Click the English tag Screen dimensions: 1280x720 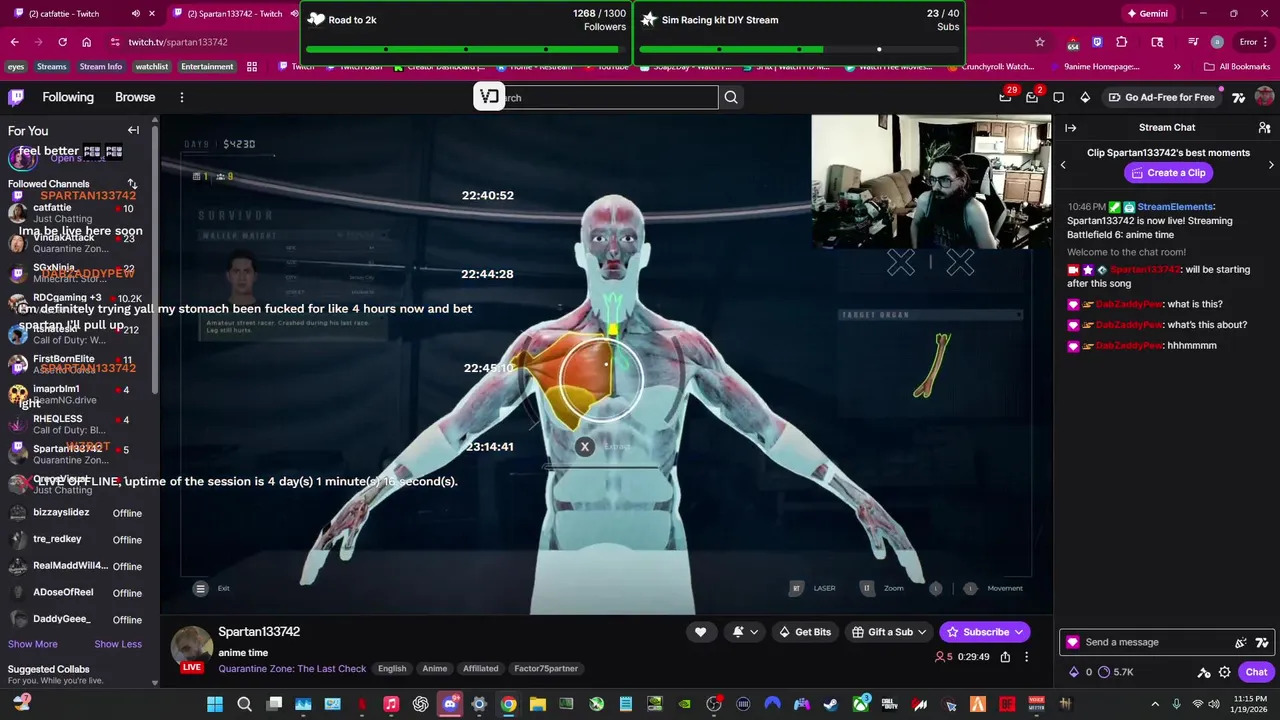(x=392, y=668)
